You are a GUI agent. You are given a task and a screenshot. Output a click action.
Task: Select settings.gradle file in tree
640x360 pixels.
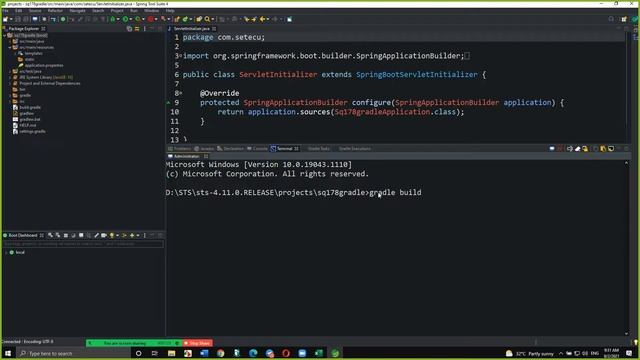pos(32,131)
